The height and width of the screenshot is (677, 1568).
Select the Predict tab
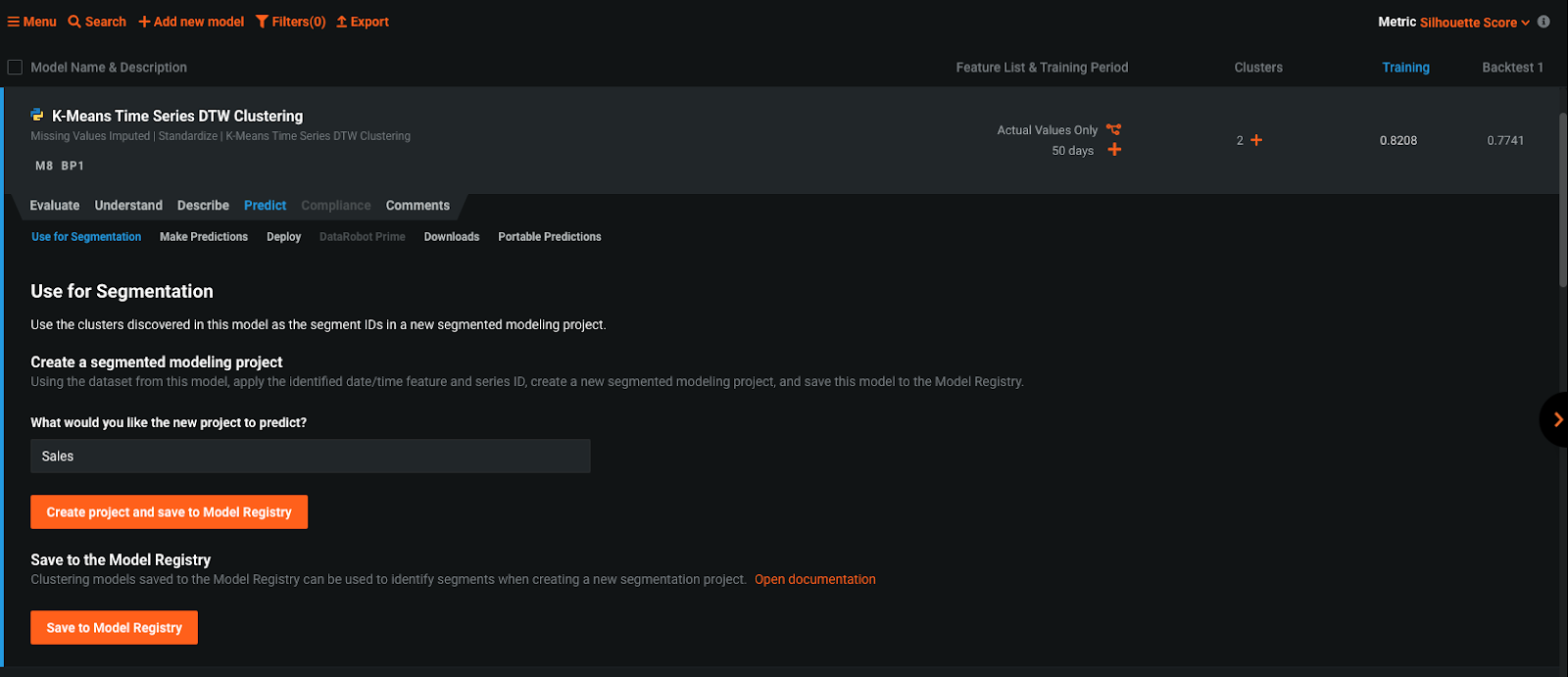pos(265,206)
